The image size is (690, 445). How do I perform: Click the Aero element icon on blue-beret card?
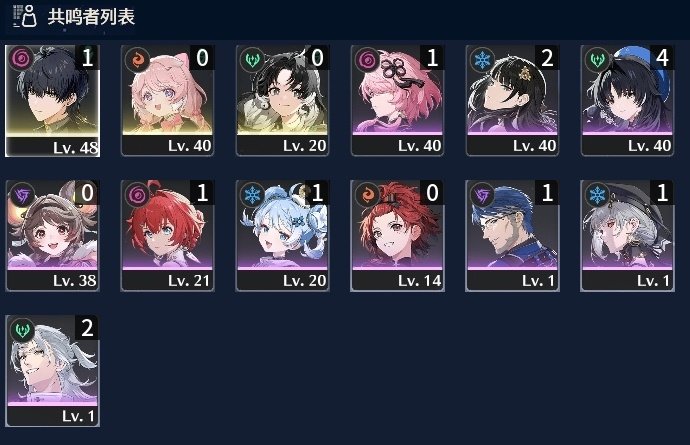[597, 59]
